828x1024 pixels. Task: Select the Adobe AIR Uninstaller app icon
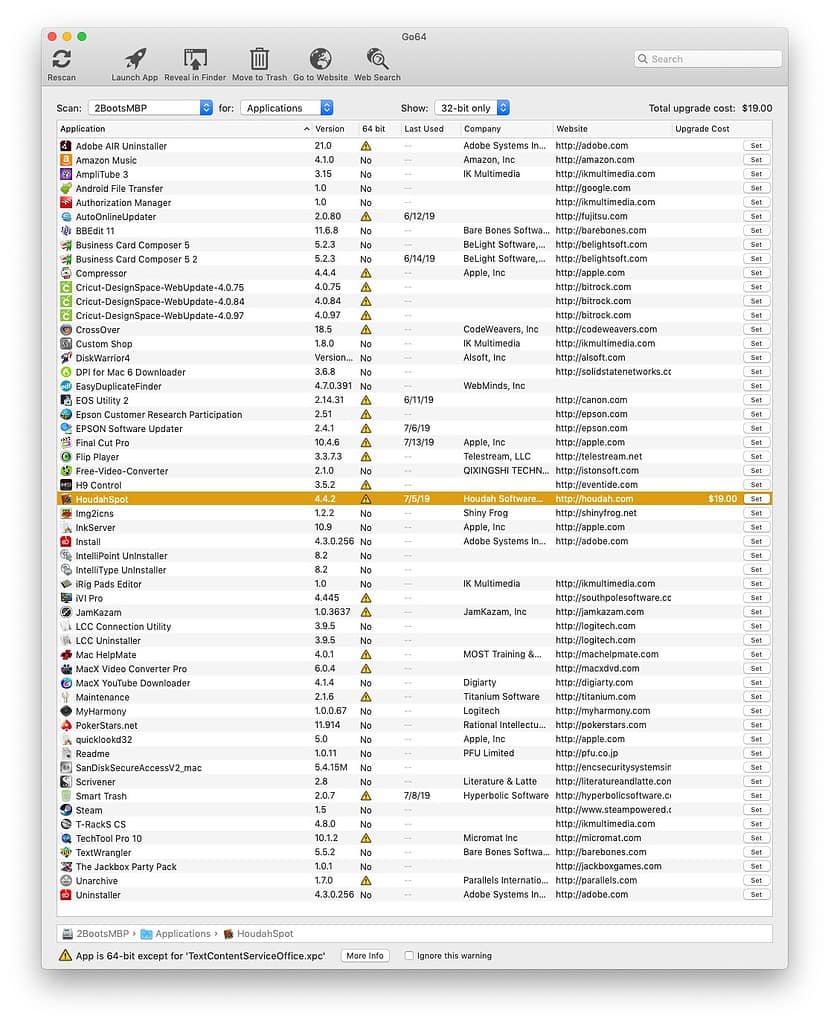(66, 146)
